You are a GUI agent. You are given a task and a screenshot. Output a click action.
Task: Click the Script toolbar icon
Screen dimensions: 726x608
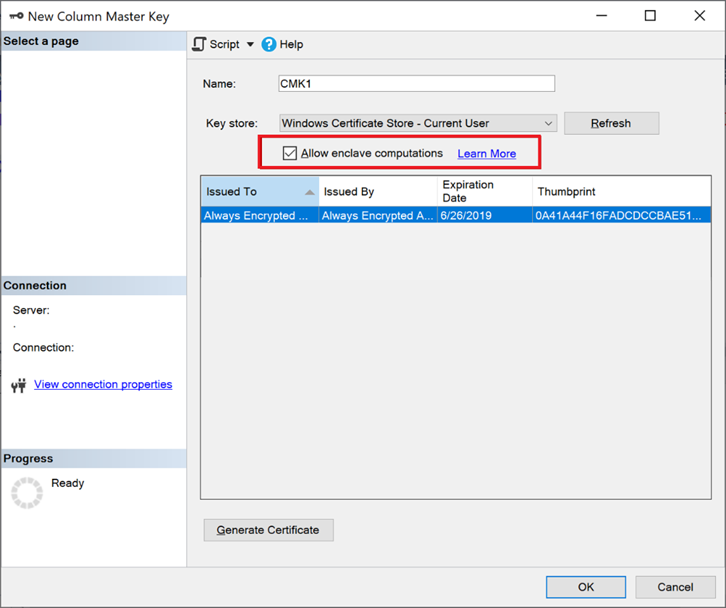[x=199, y=44]
